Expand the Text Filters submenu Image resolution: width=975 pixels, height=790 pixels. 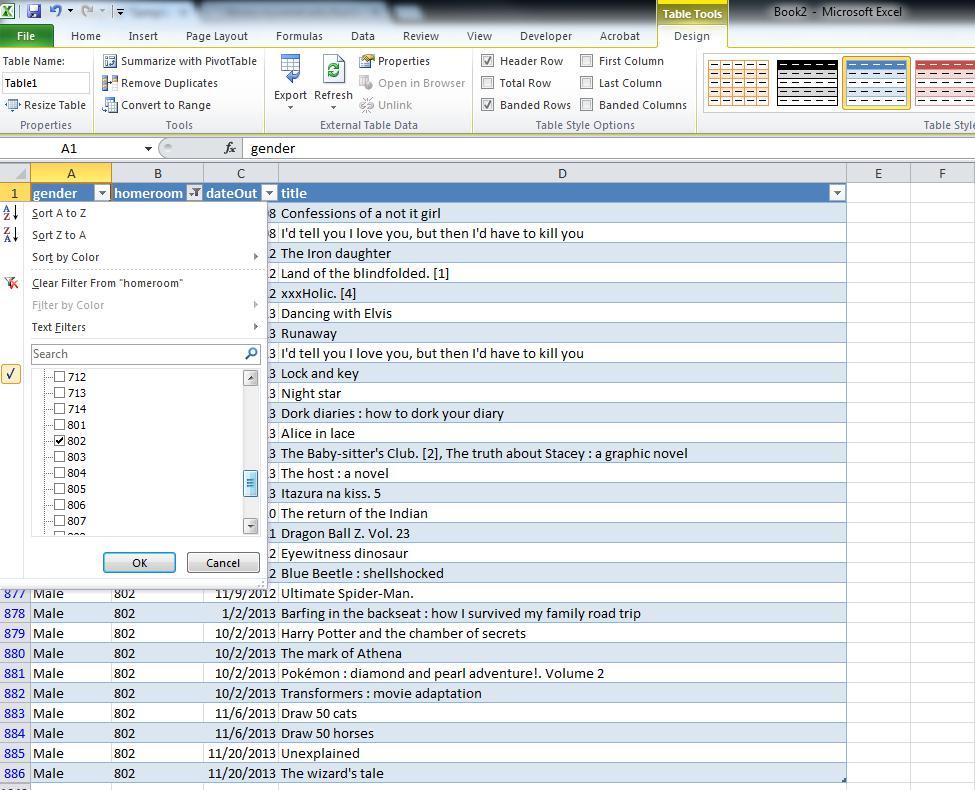coord(59,327)
